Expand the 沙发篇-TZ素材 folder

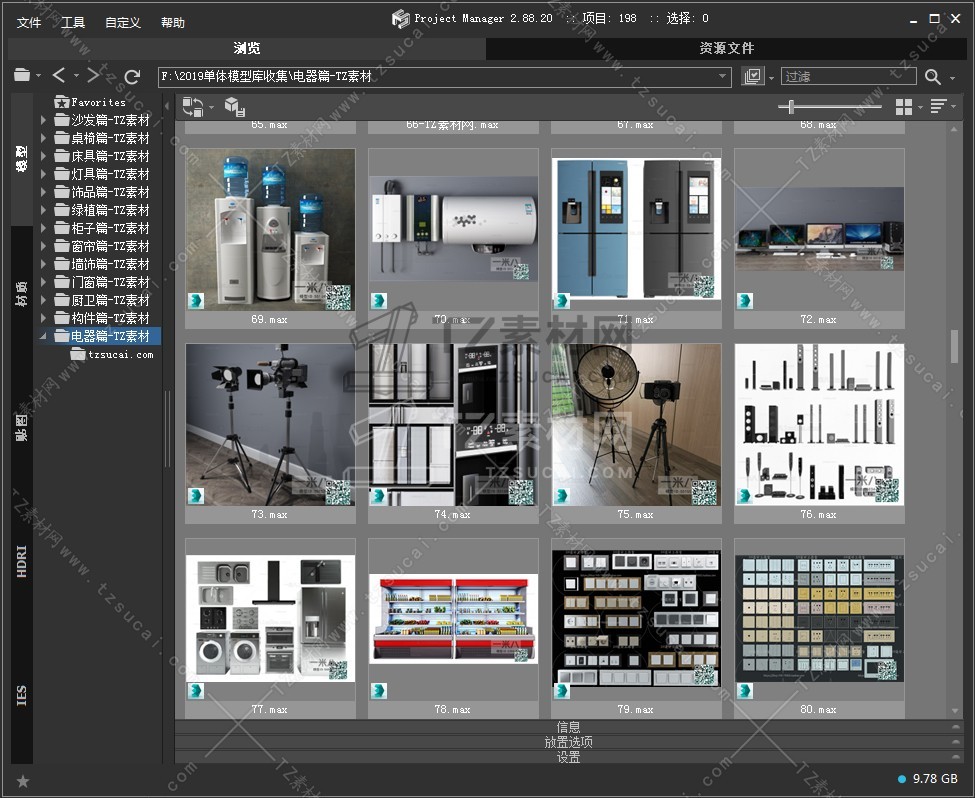click(43, 120)
